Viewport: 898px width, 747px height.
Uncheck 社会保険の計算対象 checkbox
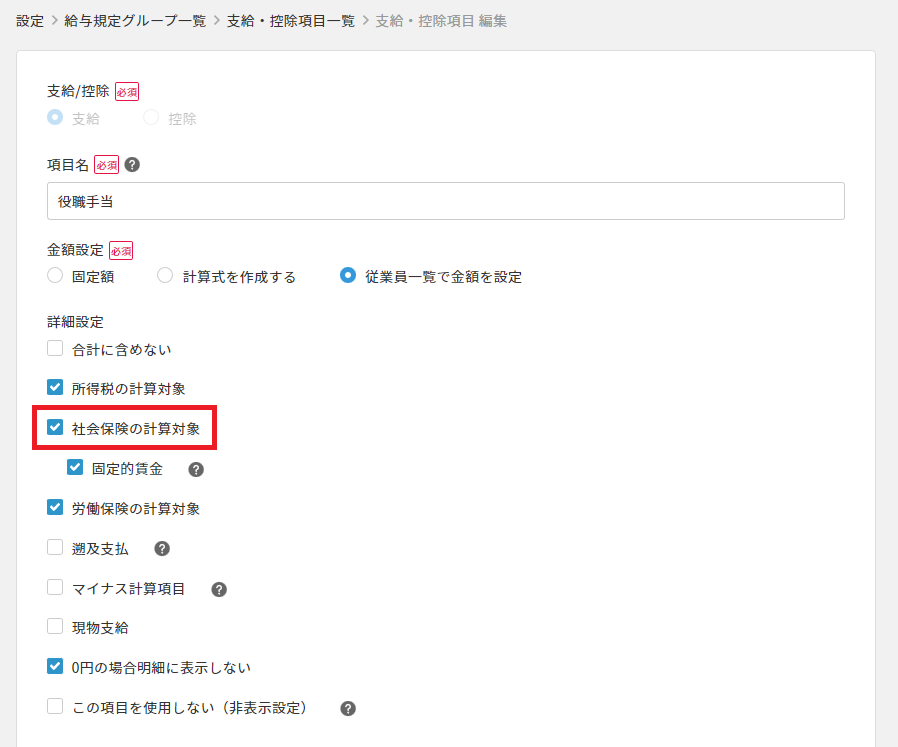coord(56,428)
